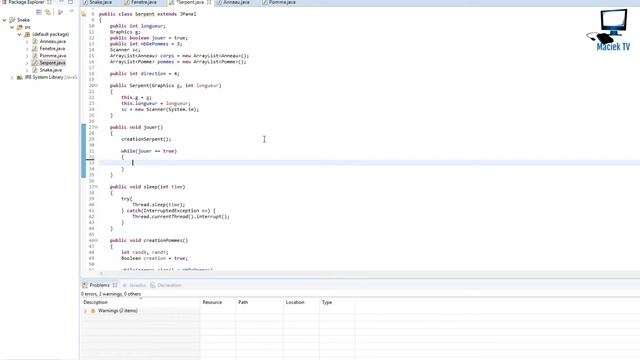Select Snake.java file in tree

click(x=51, y=70)
